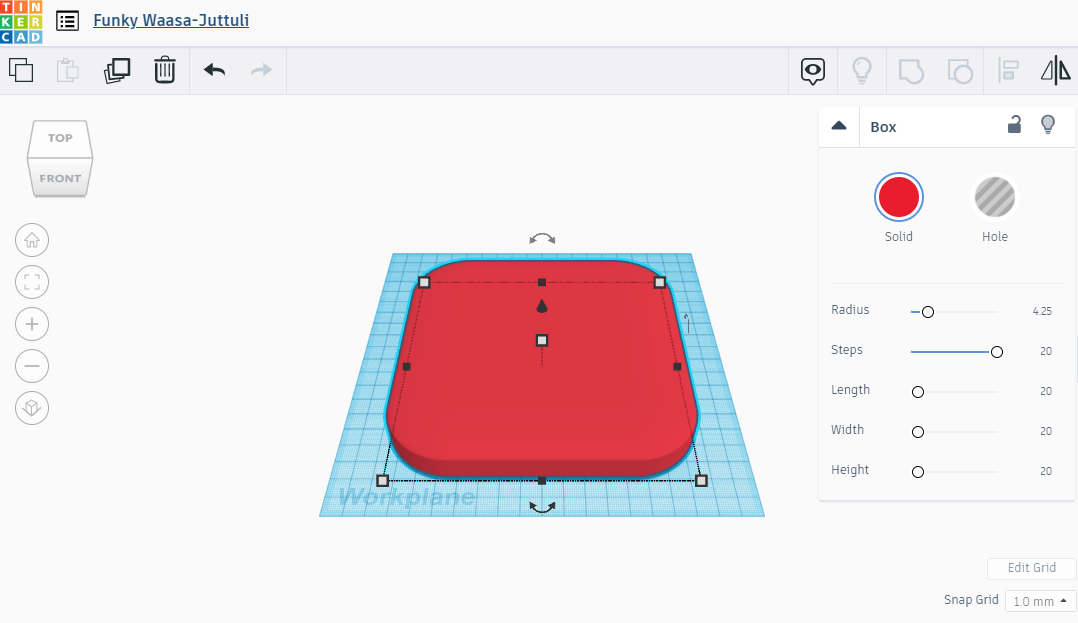Image resolution: width=1078 pixels, height=623 pixels.
Task: Click the left edge midpoint handle
Action: pos(406,367)
